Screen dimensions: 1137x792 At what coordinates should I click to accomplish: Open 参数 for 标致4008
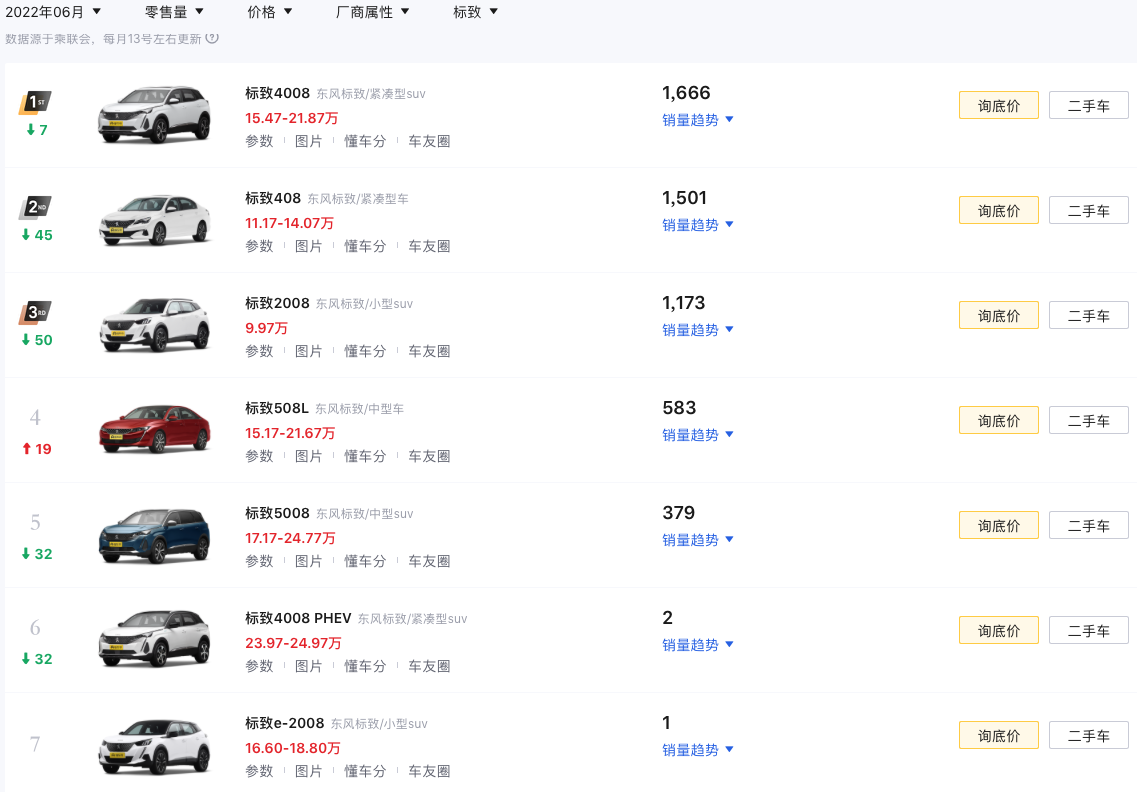tap(259, 141)
